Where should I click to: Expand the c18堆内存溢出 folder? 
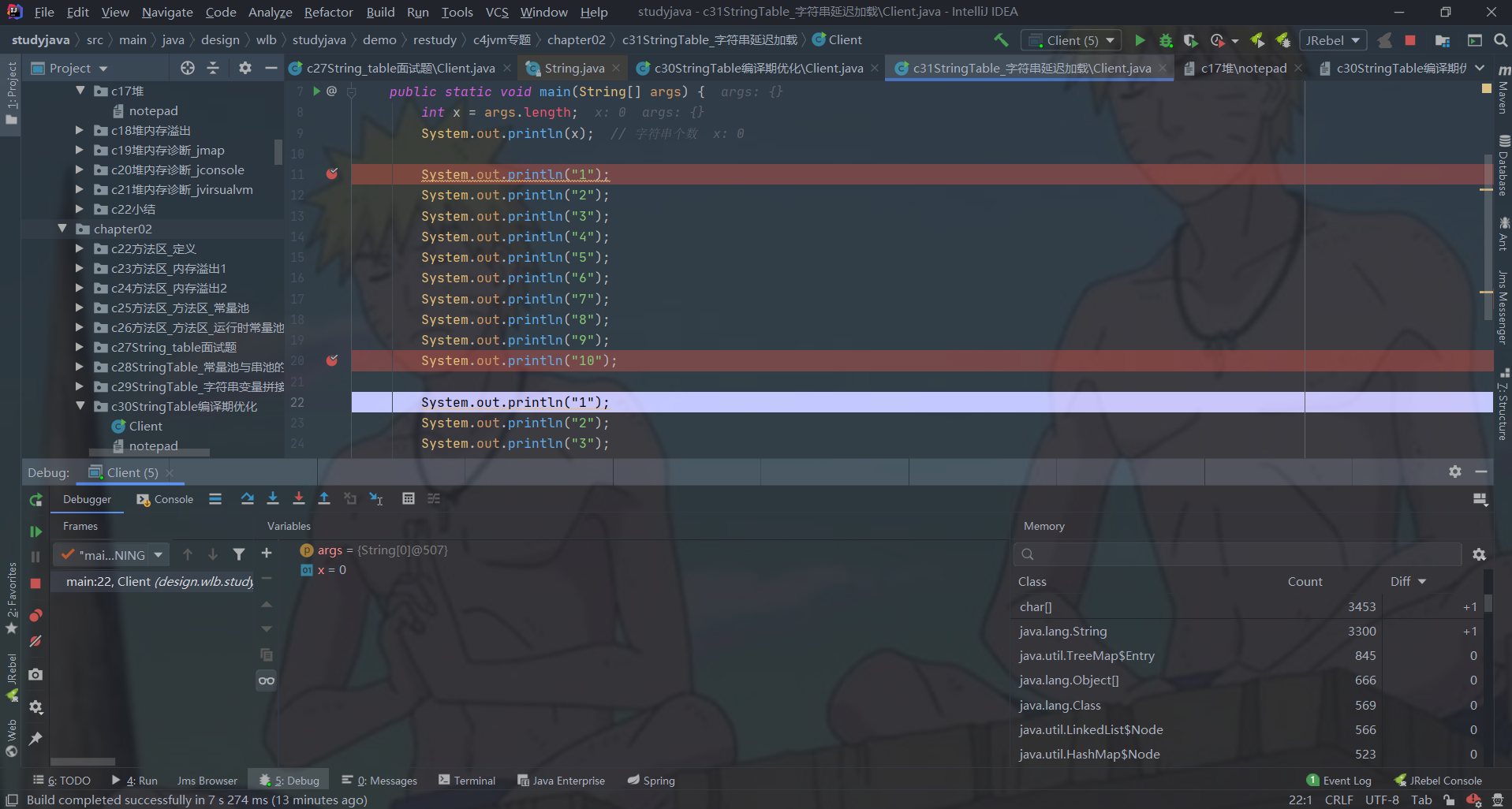coord(79,130)
